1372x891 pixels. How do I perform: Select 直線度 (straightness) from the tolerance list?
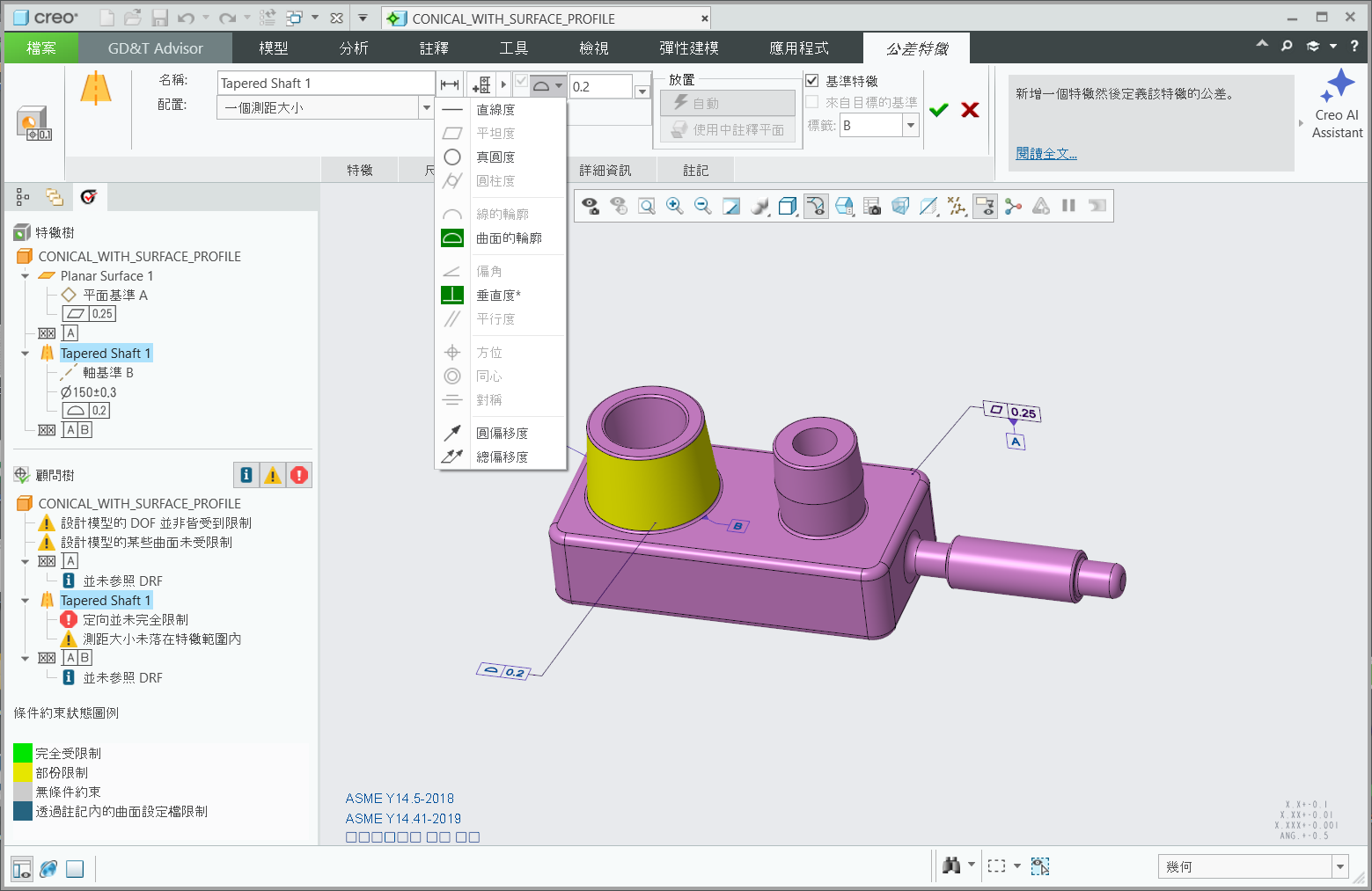500,110
